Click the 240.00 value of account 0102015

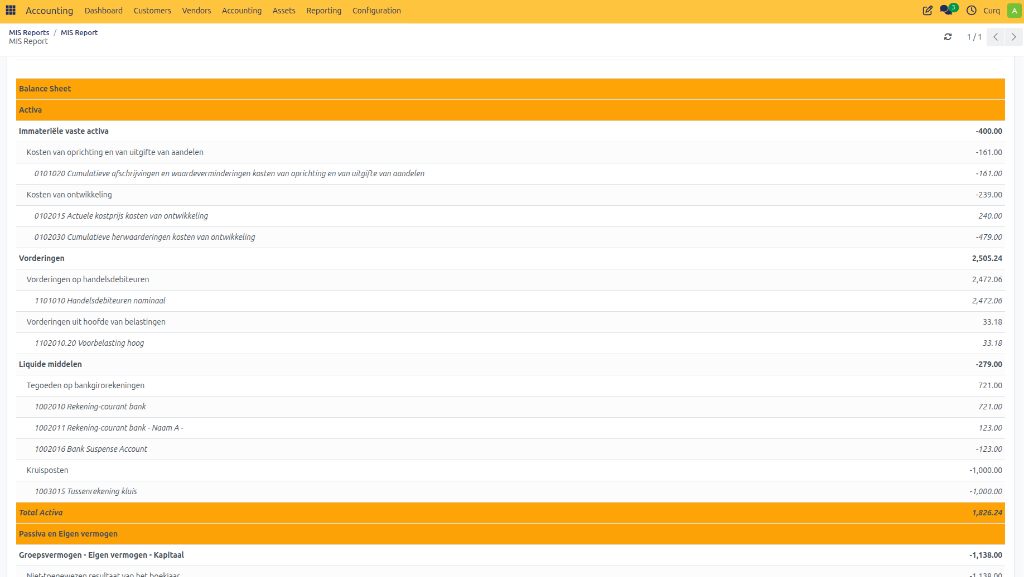990,216
